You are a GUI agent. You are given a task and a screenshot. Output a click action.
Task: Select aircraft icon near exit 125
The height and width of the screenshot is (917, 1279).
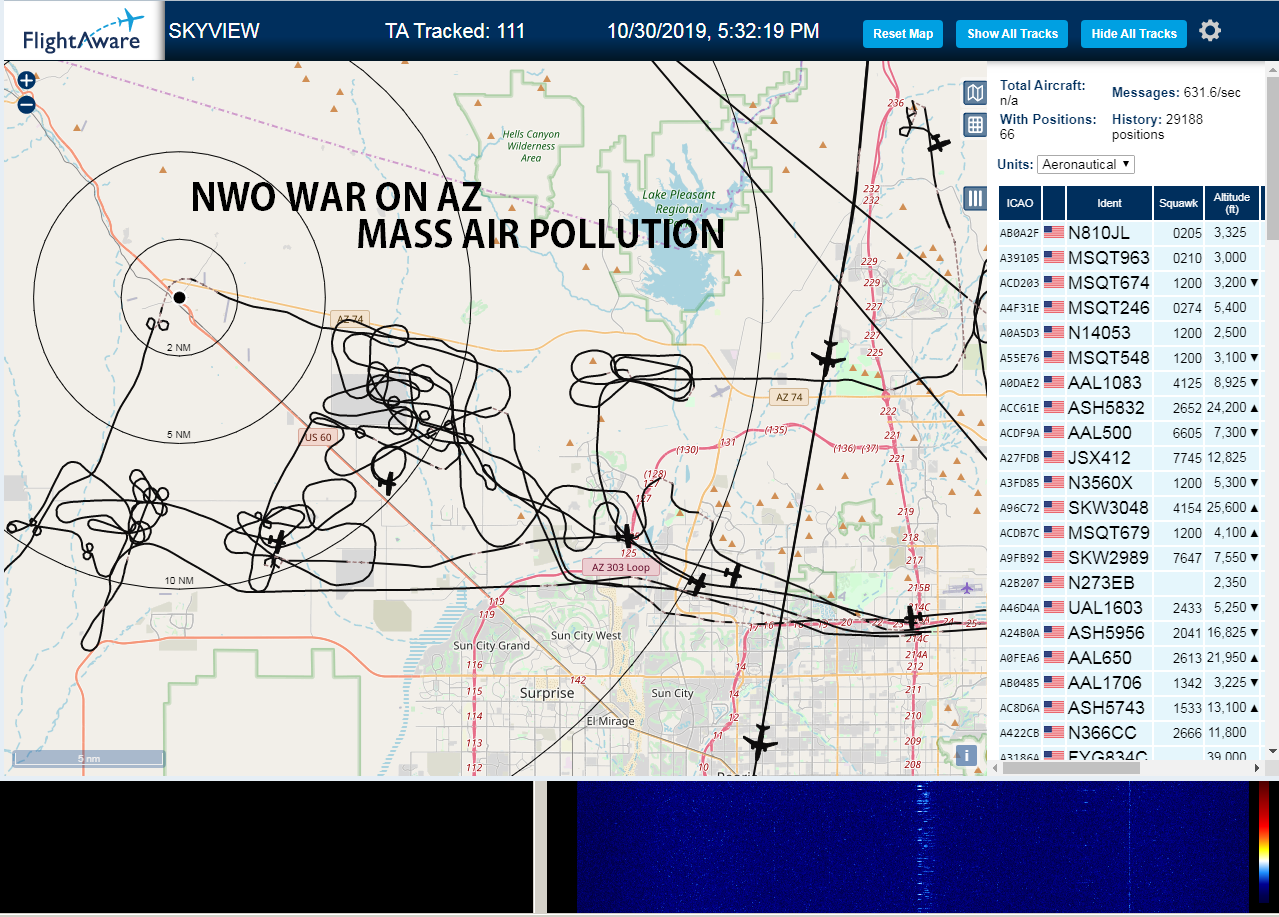click(625, 535)
